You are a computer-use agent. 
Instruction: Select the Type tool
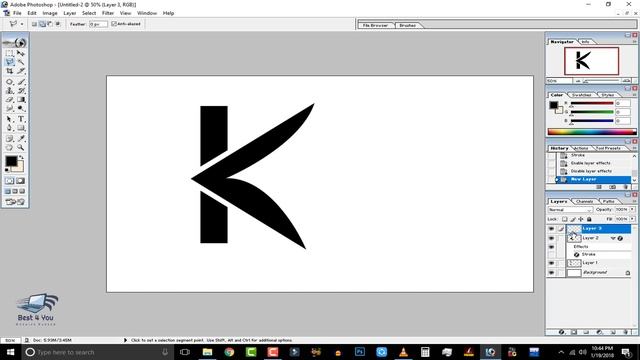coord(20,119)
